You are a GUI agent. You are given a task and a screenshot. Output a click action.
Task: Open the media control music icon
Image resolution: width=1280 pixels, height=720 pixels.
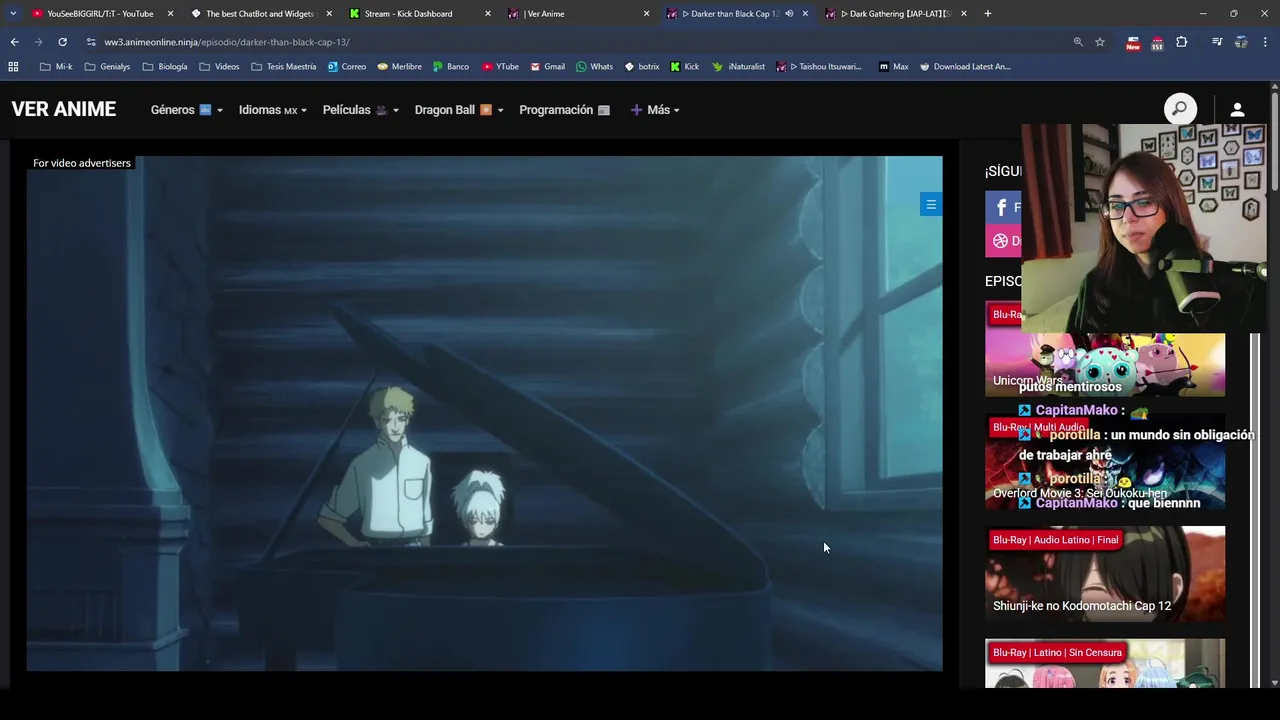(x=1217, y=42)
